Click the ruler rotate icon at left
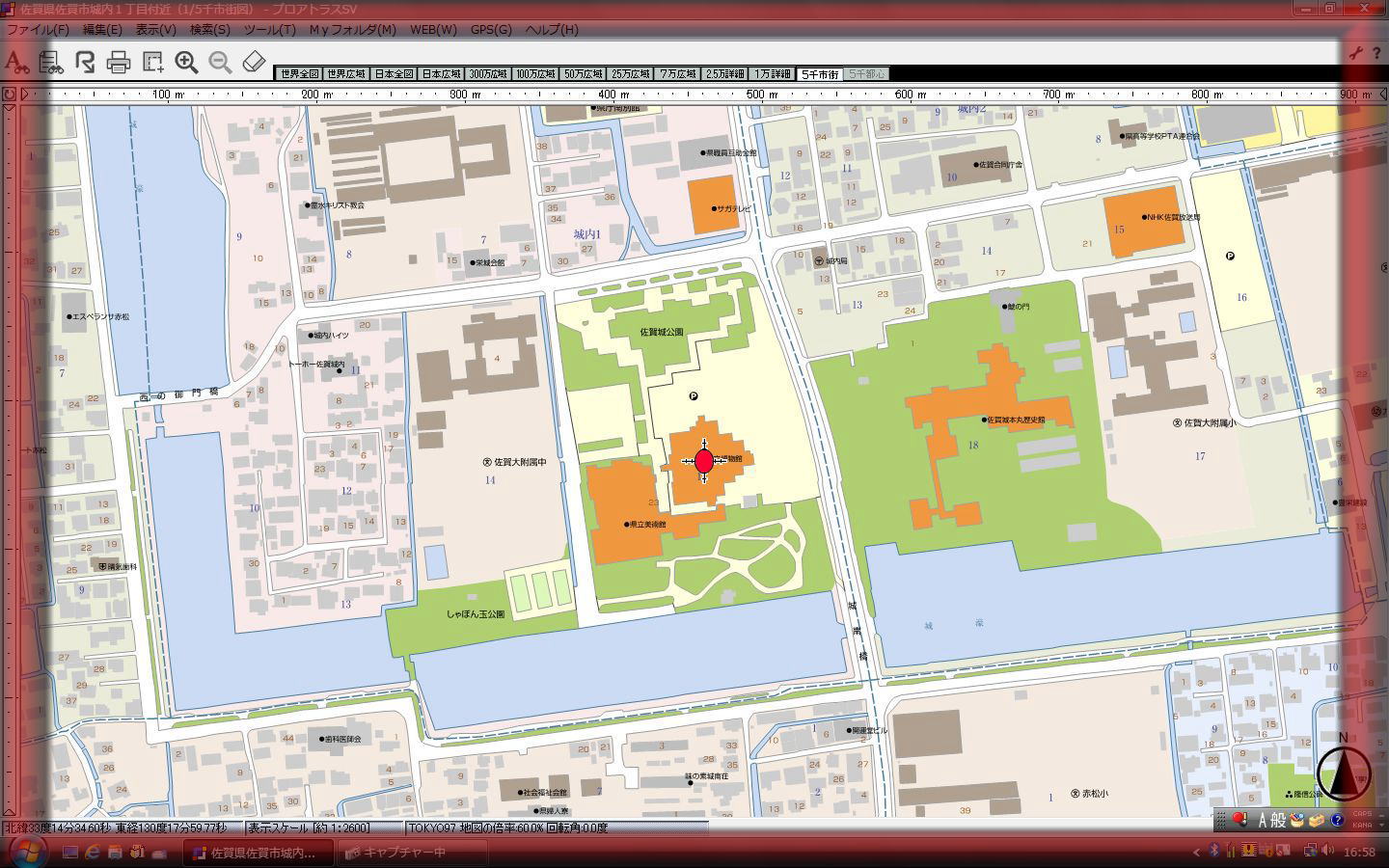1389x868 pixels. pos(10,95)
